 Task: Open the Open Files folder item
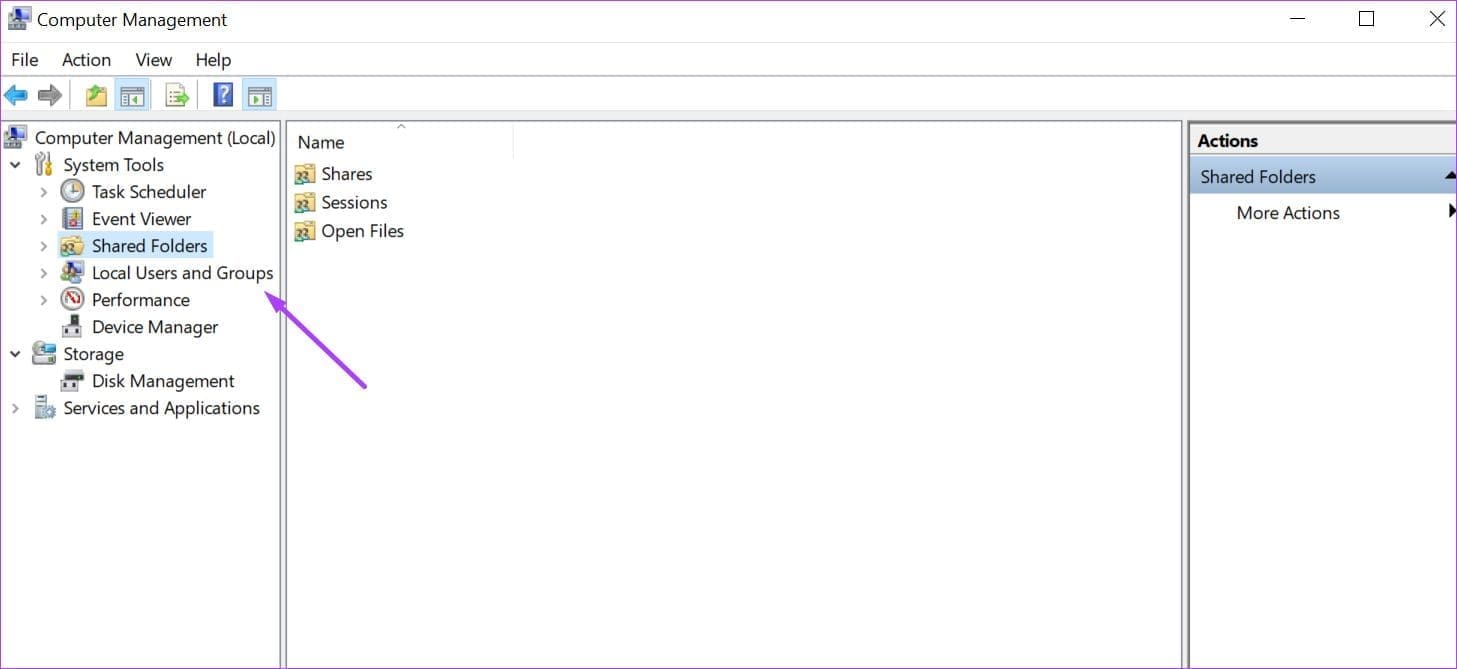[x=362, y=231]
